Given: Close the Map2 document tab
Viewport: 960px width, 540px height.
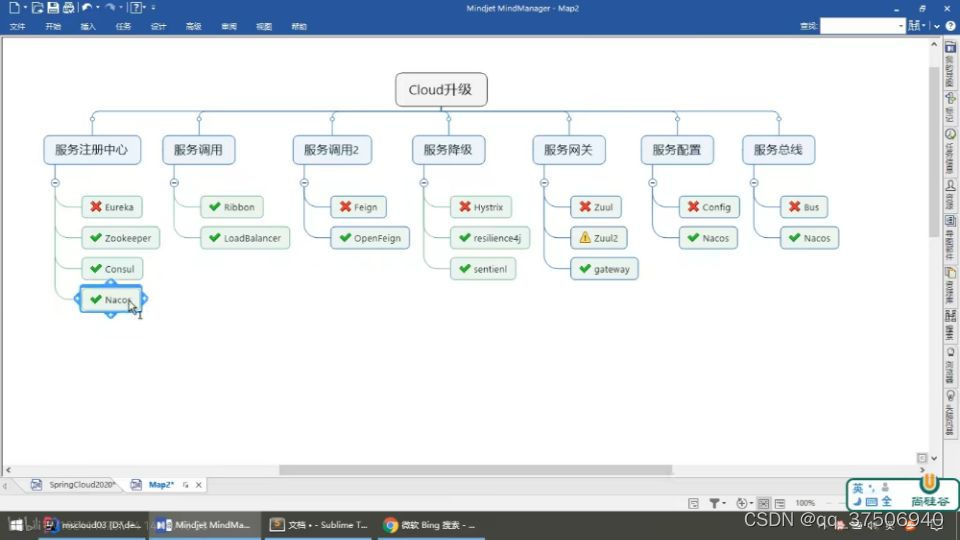Looking at the screenshot, I should (198, 485).
